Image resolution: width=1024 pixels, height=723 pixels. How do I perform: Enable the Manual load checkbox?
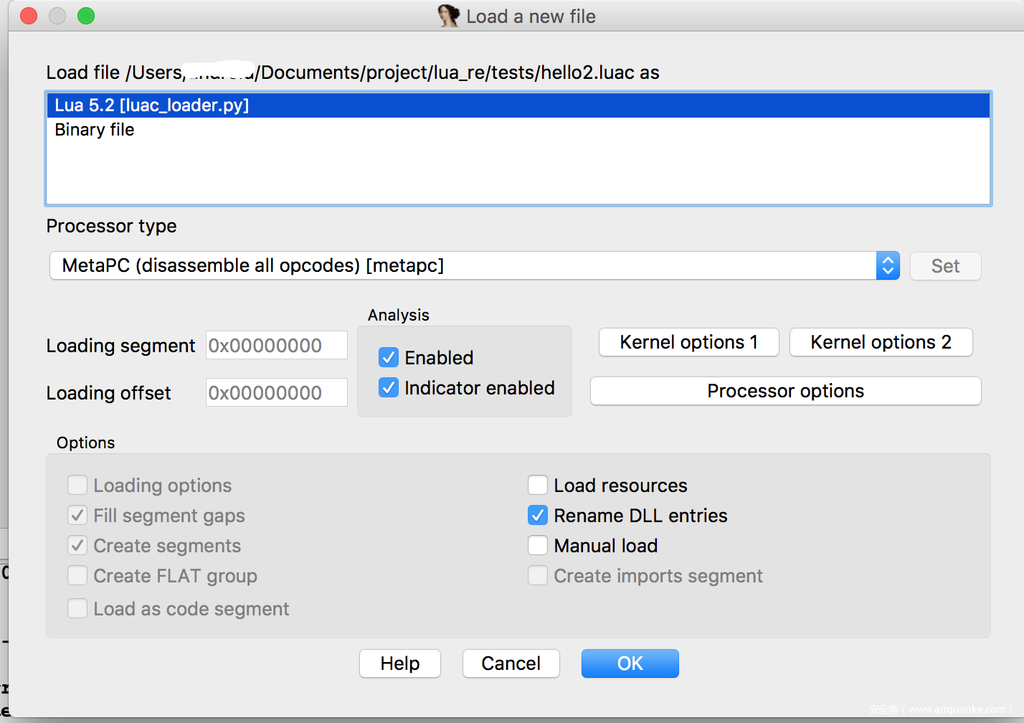(538, 546)
